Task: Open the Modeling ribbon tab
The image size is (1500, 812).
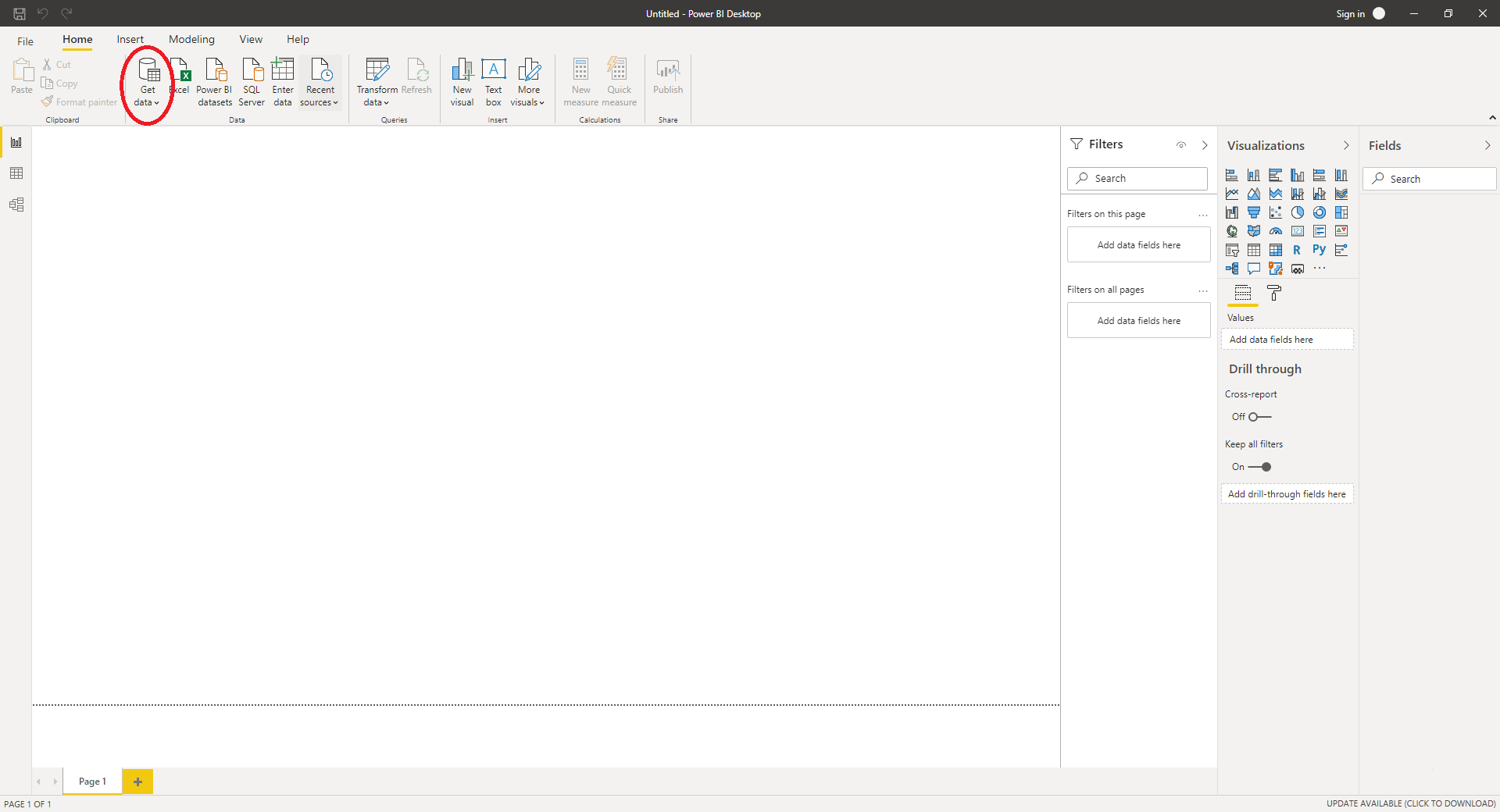Action: click(191, 39)
